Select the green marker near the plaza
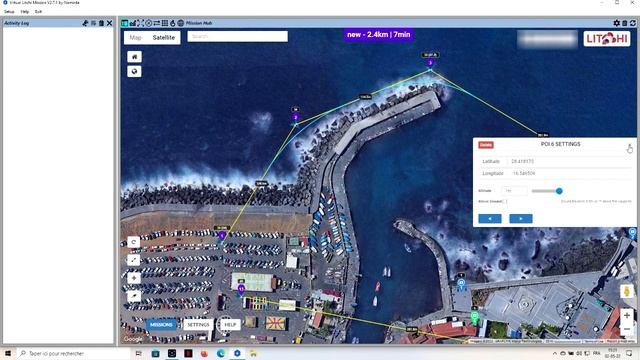This screenshot has width=640, height=360. [474, 316]
